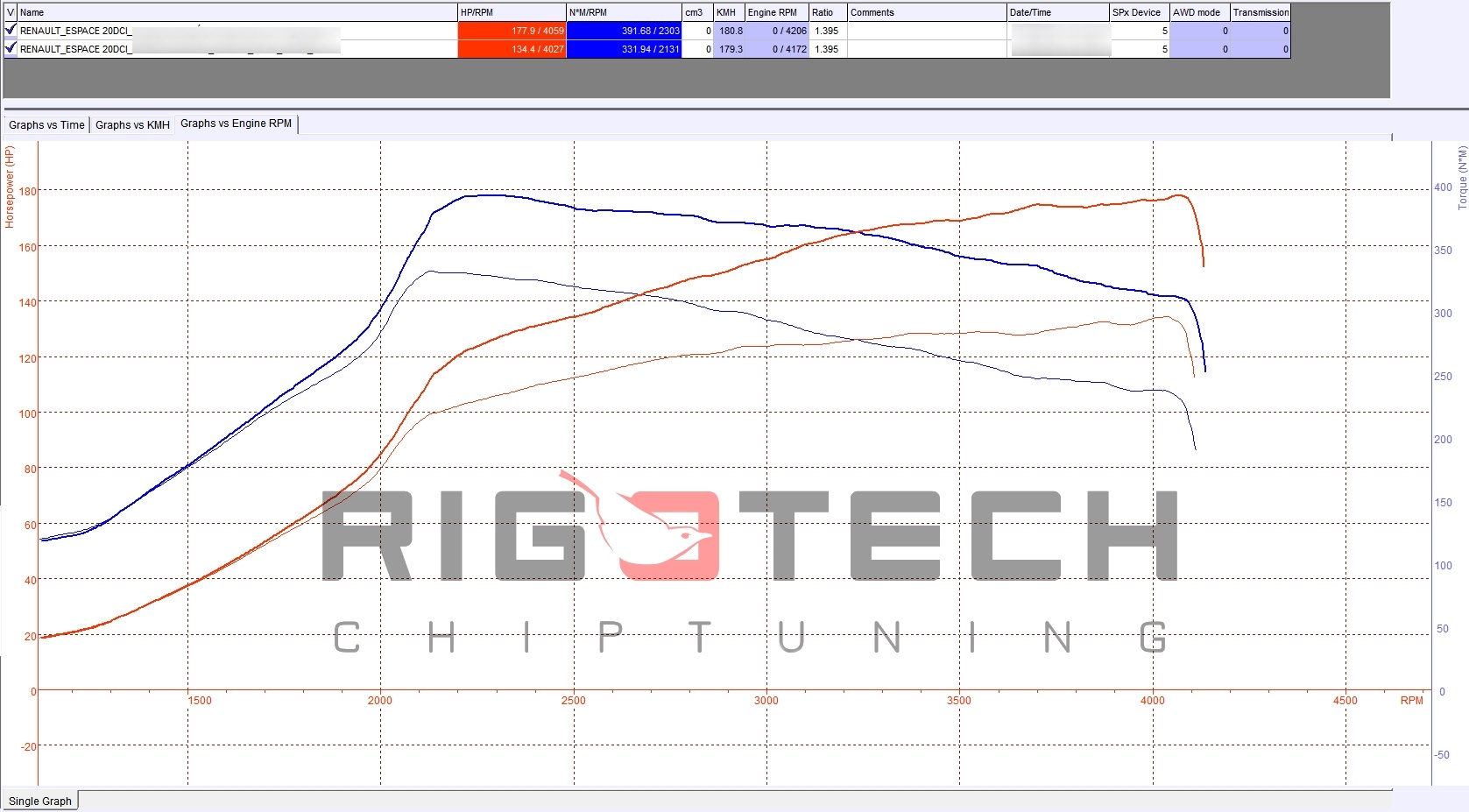Viewport: 1469px width, 812px height.
Task: Select the Single Graph tab
Action: point(40,801)
